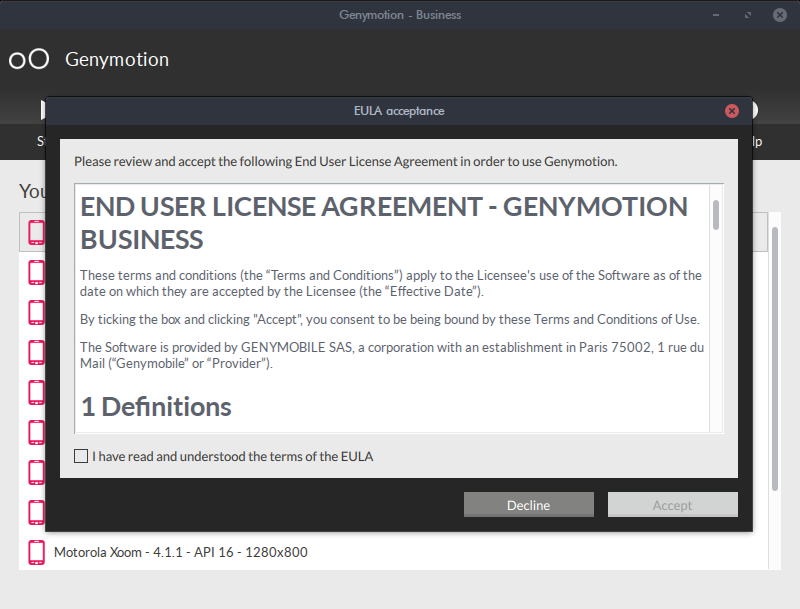Tick the EULA read and understood checkbox
800x609 pixels.
pos(81,456)
